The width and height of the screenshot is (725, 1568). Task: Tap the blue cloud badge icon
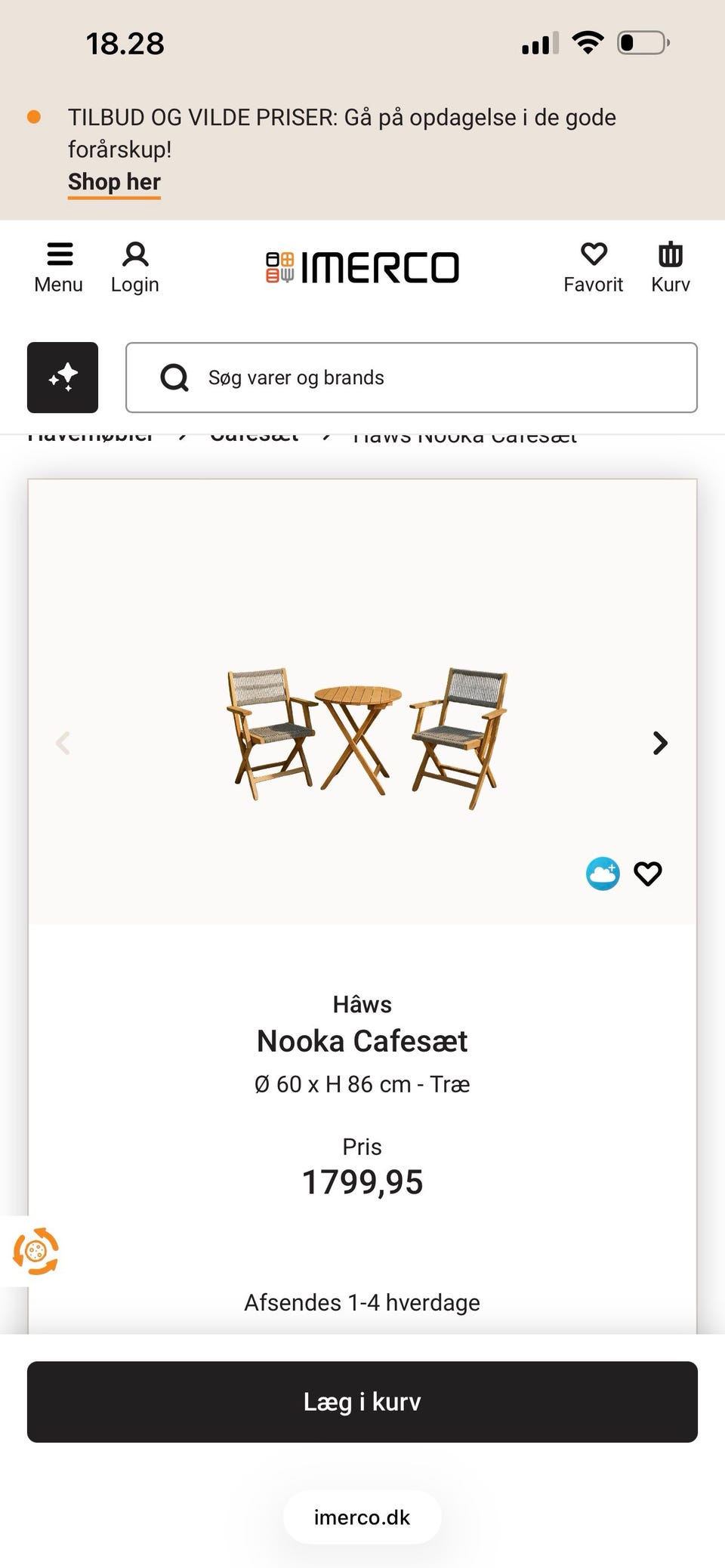click(x=603, y=873)
